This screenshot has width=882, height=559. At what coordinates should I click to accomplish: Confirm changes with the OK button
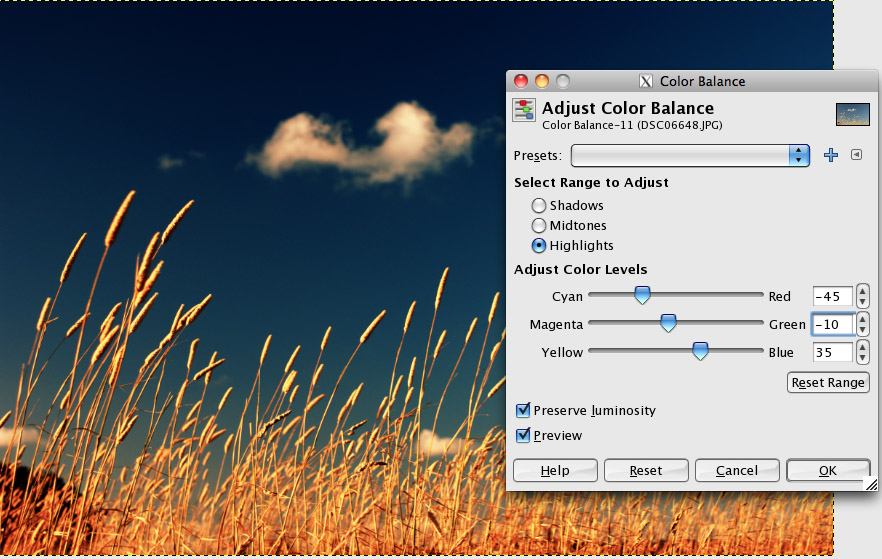point(828,470)
